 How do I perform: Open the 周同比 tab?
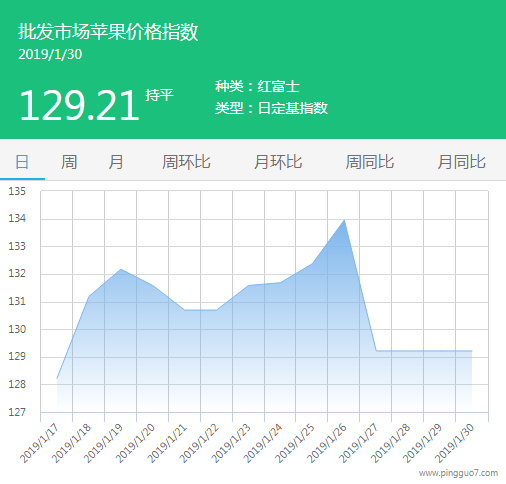(x=370, y=162)
